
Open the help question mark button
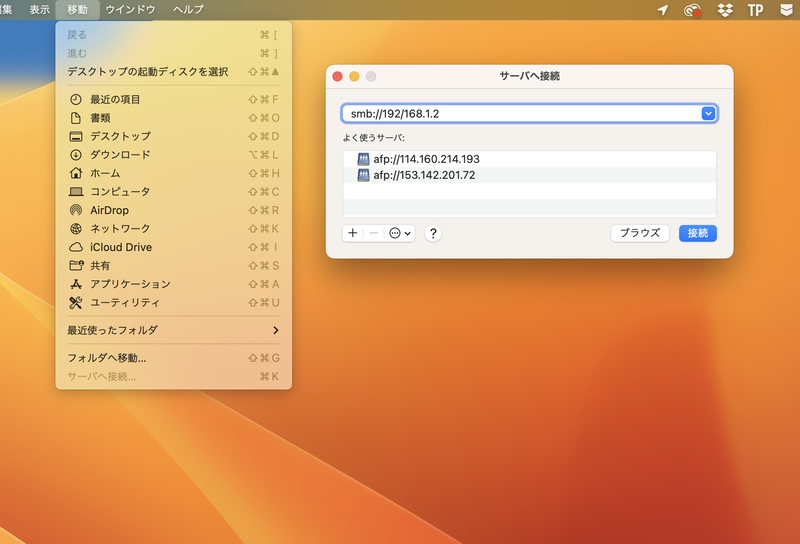(433, 233)
